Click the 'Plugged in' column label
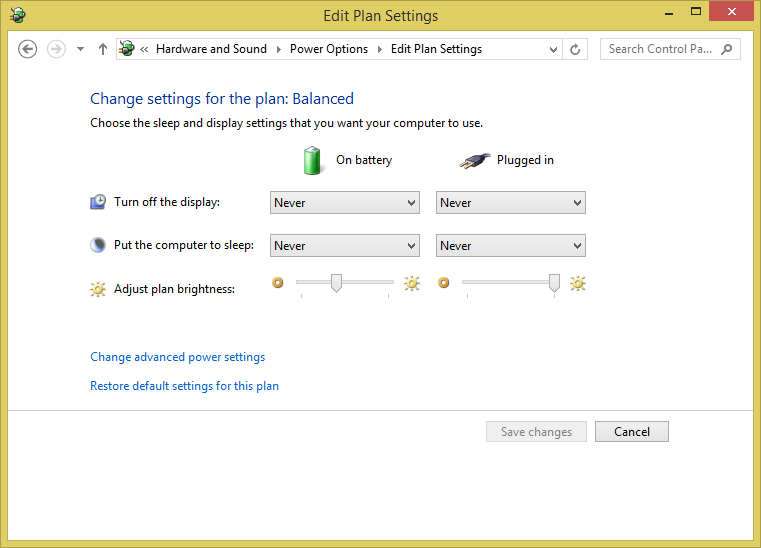 coord(525,160)
